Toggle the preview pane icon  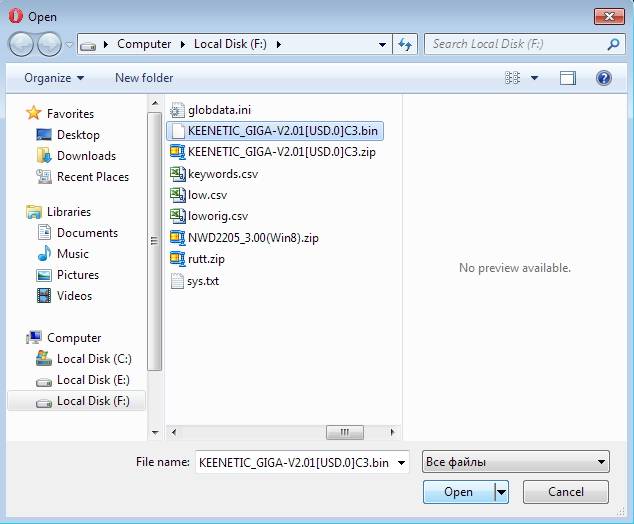[568, 78]
